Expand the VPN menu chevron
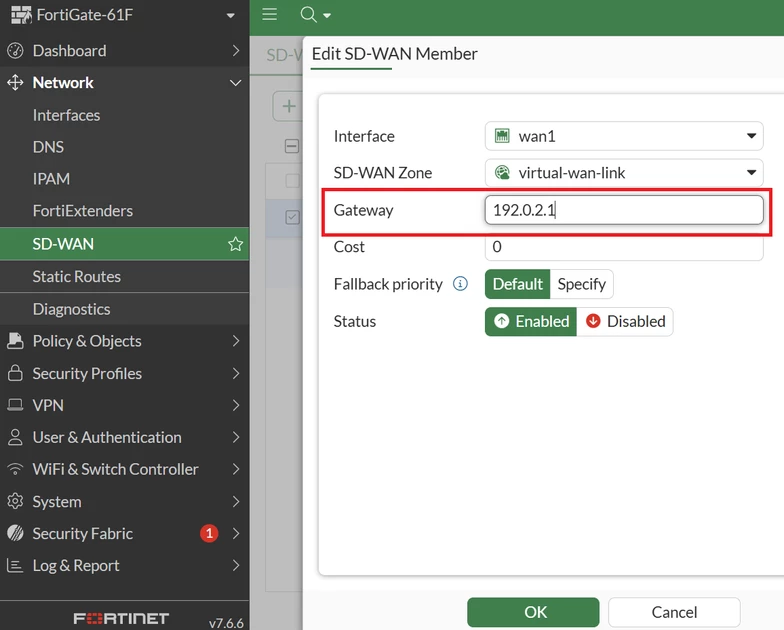This screenshot has width=784, height=630. tap(236, 405)
